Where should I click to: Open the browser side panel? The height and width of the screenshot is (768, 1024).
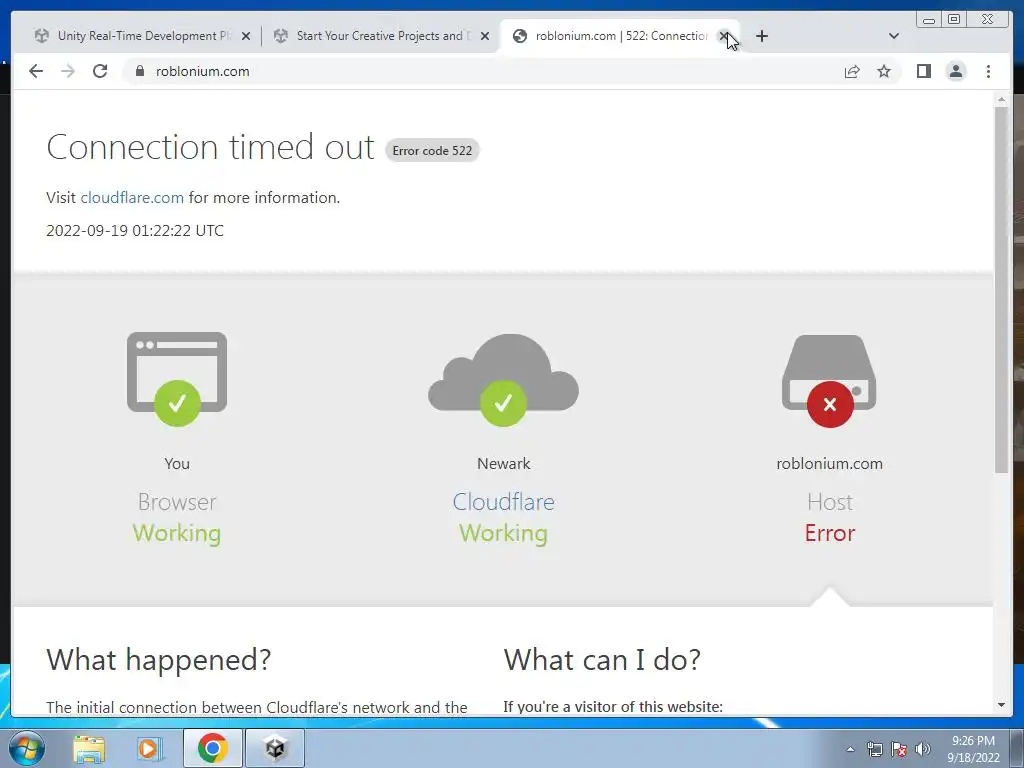click(x=923, y=71)
